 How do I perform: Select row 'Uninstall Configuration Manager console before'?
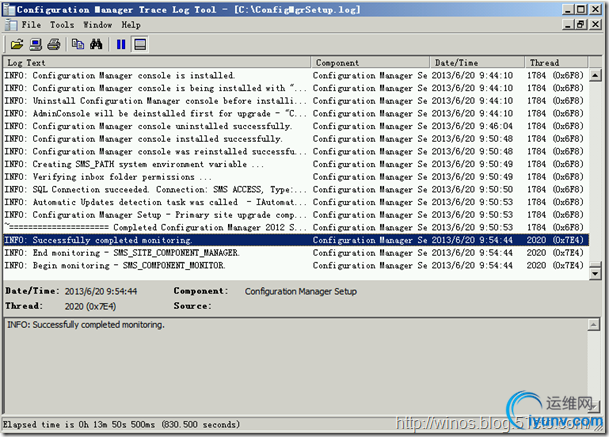coord(296,101)
